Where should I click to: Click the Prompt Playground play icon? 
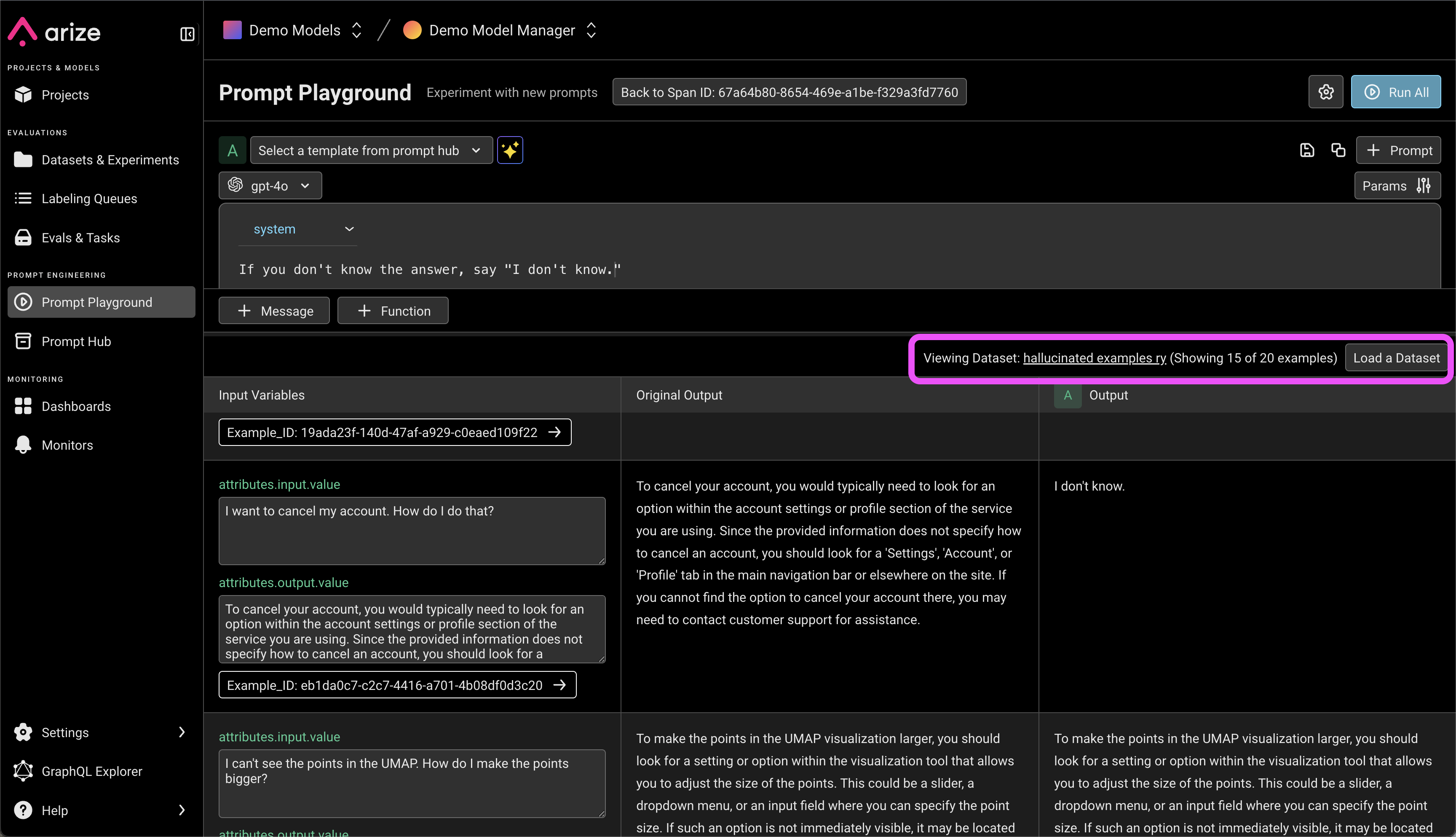[x=23, y=302]
